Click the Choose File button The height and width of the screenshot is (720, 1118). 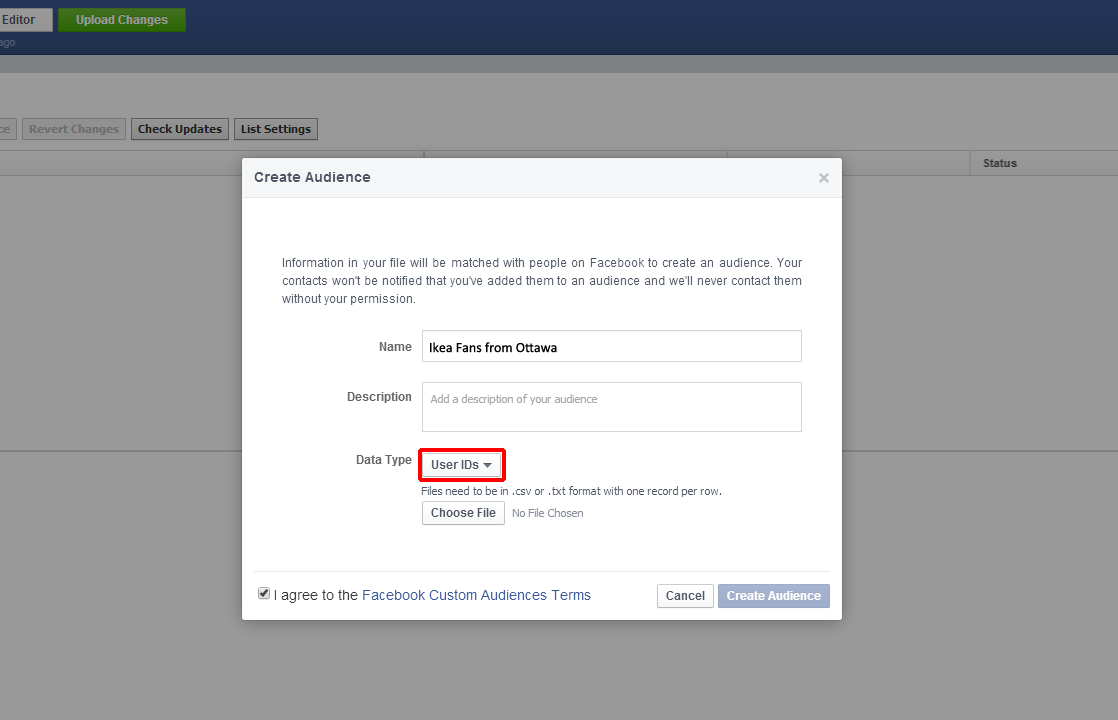463,513
